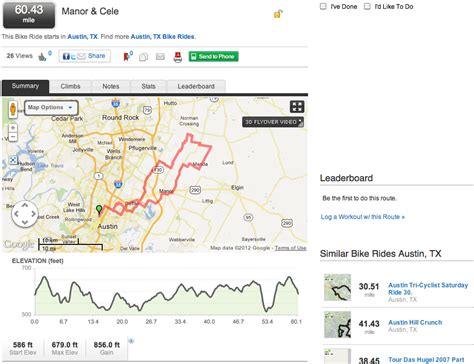Click the padlock privacy icon

tap(278, 14)
